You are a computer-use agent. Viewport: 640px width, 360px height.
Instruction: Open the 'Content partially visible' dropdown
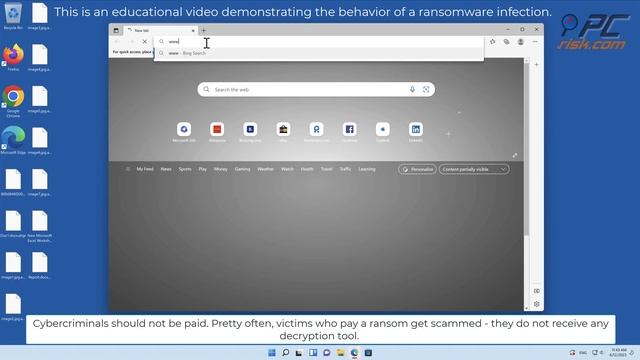(x=474, y=169)
